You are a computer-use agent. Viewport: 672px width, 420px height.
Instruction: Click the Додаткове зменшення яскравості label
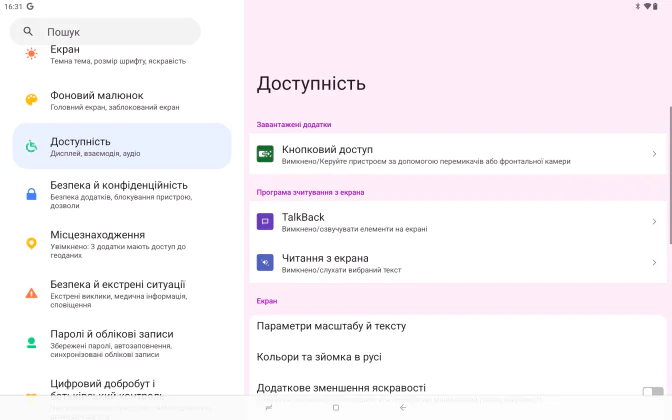(341, 388)
